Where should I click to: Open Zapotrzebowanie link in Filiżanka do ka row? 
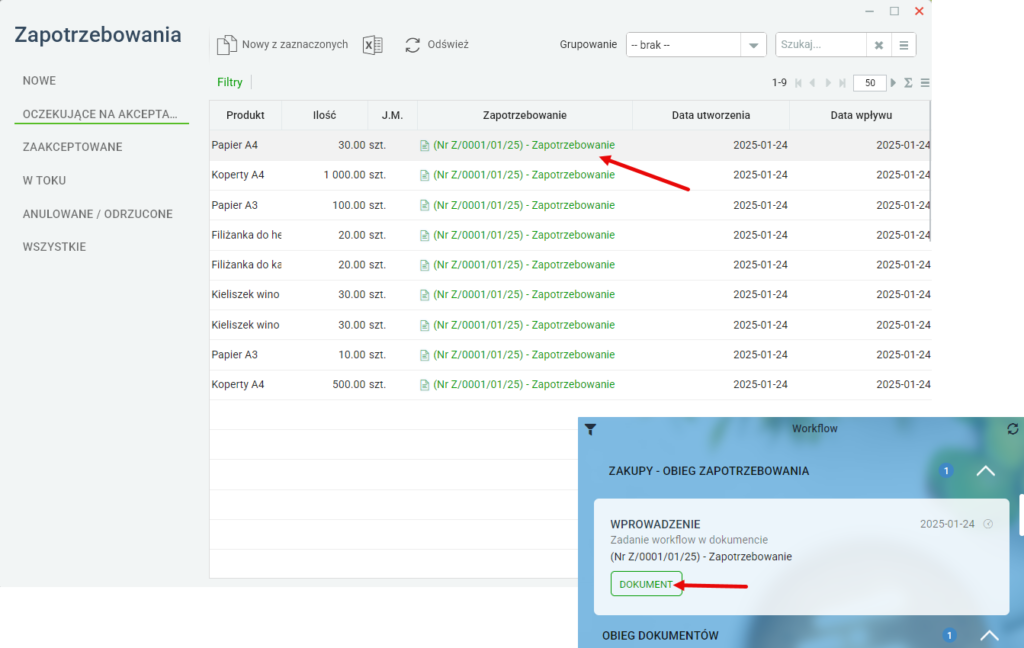click(x=524, y=265)
